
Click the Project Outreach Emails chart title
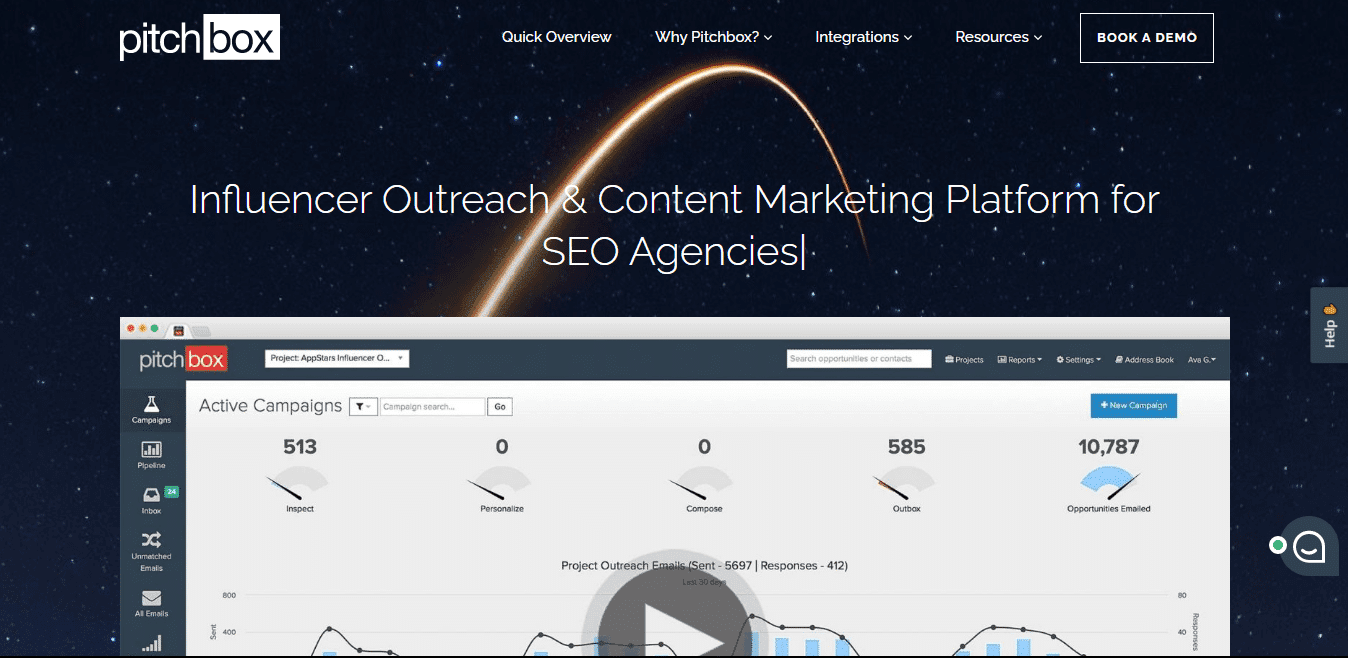point(705,566)
